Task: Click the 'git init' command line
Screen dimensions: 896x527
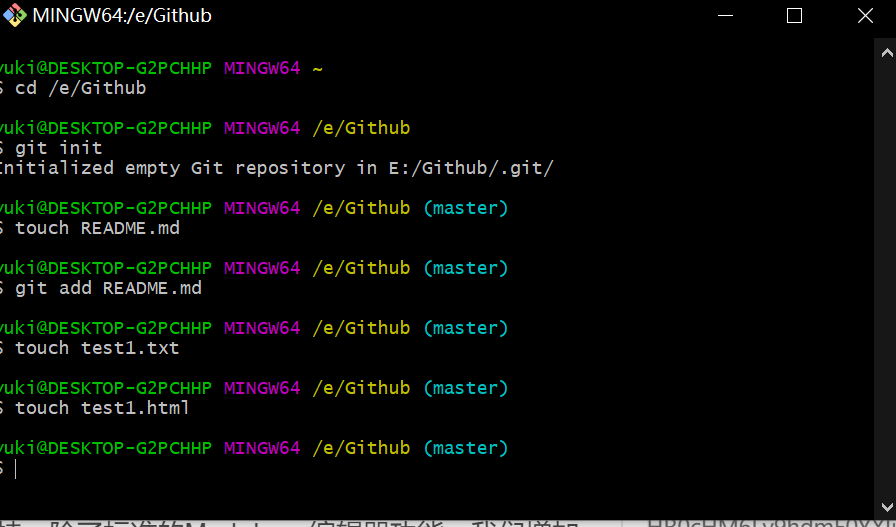Action: click(x=51, y=148)
